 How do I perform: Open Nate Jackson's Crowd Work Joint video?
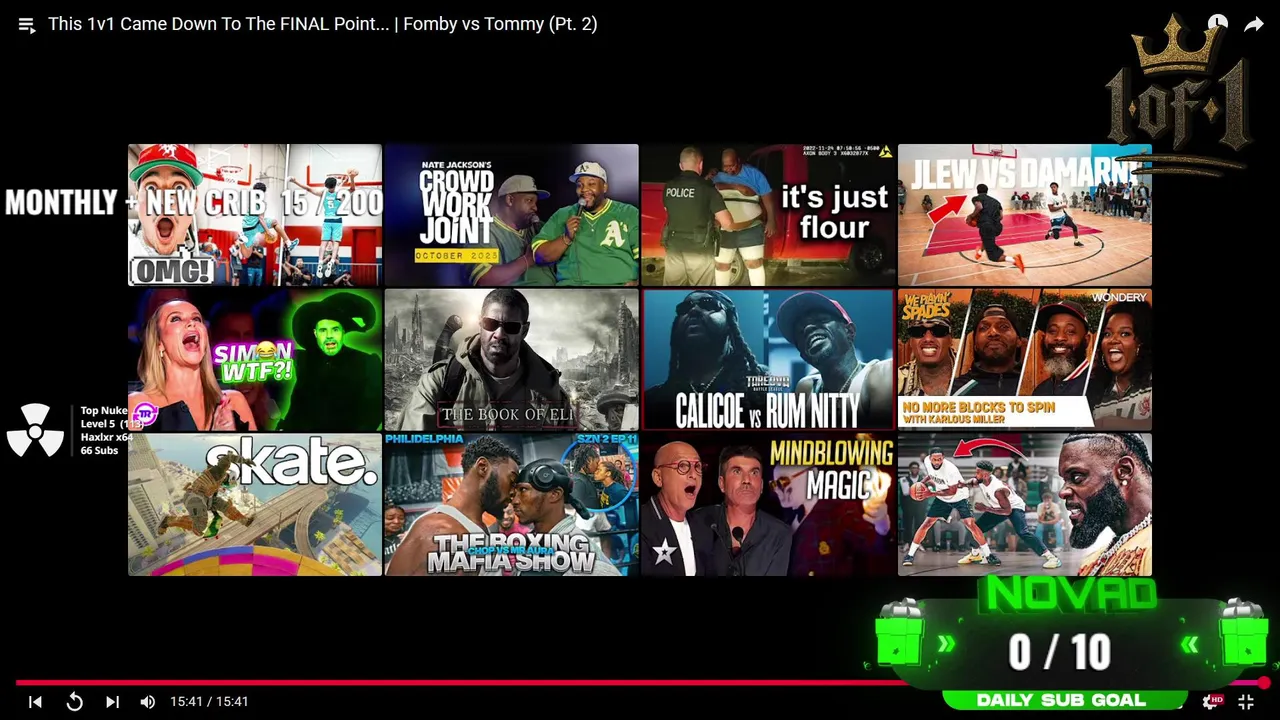tap(511, 215)
